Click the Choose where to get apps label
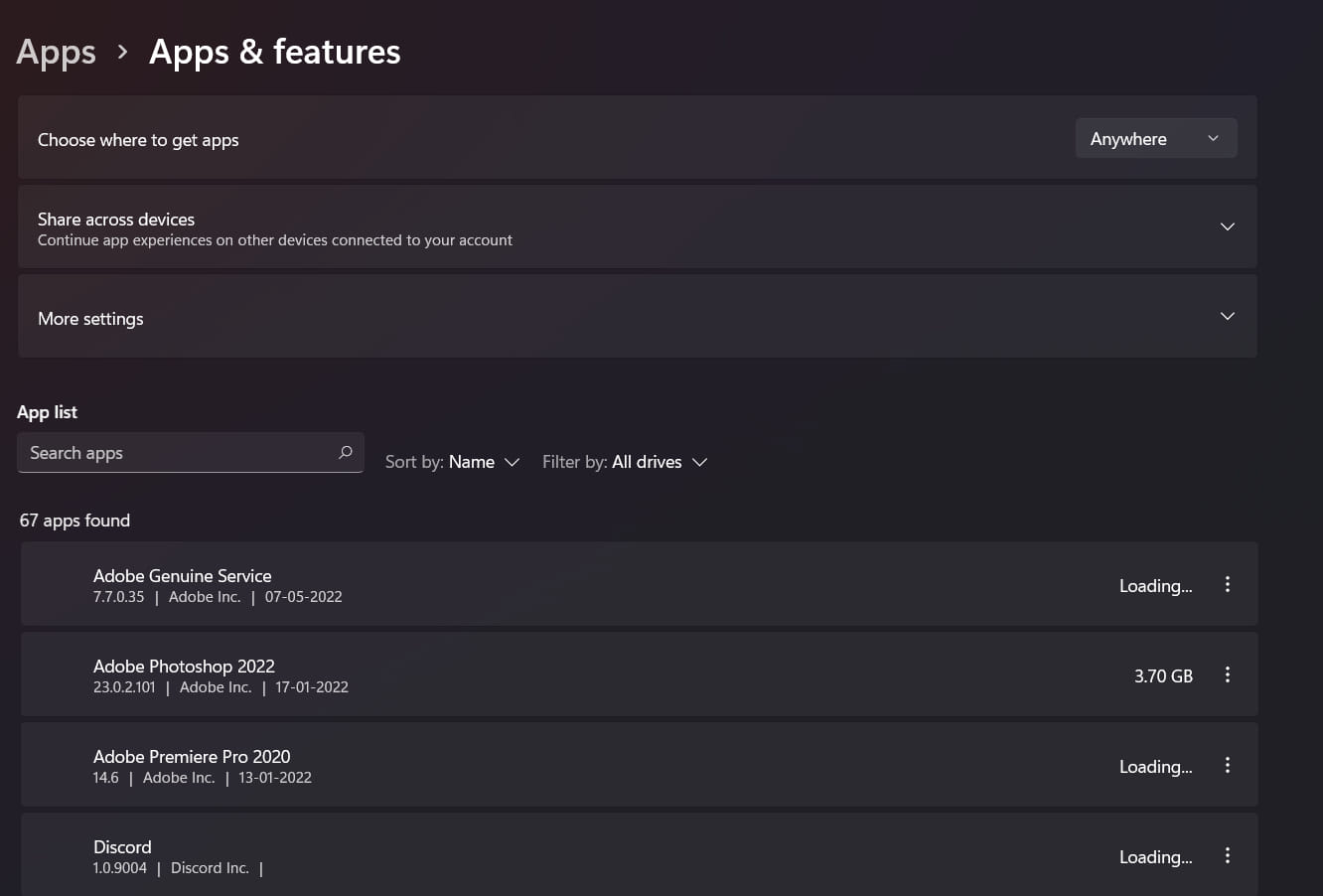 coord(138,140)
